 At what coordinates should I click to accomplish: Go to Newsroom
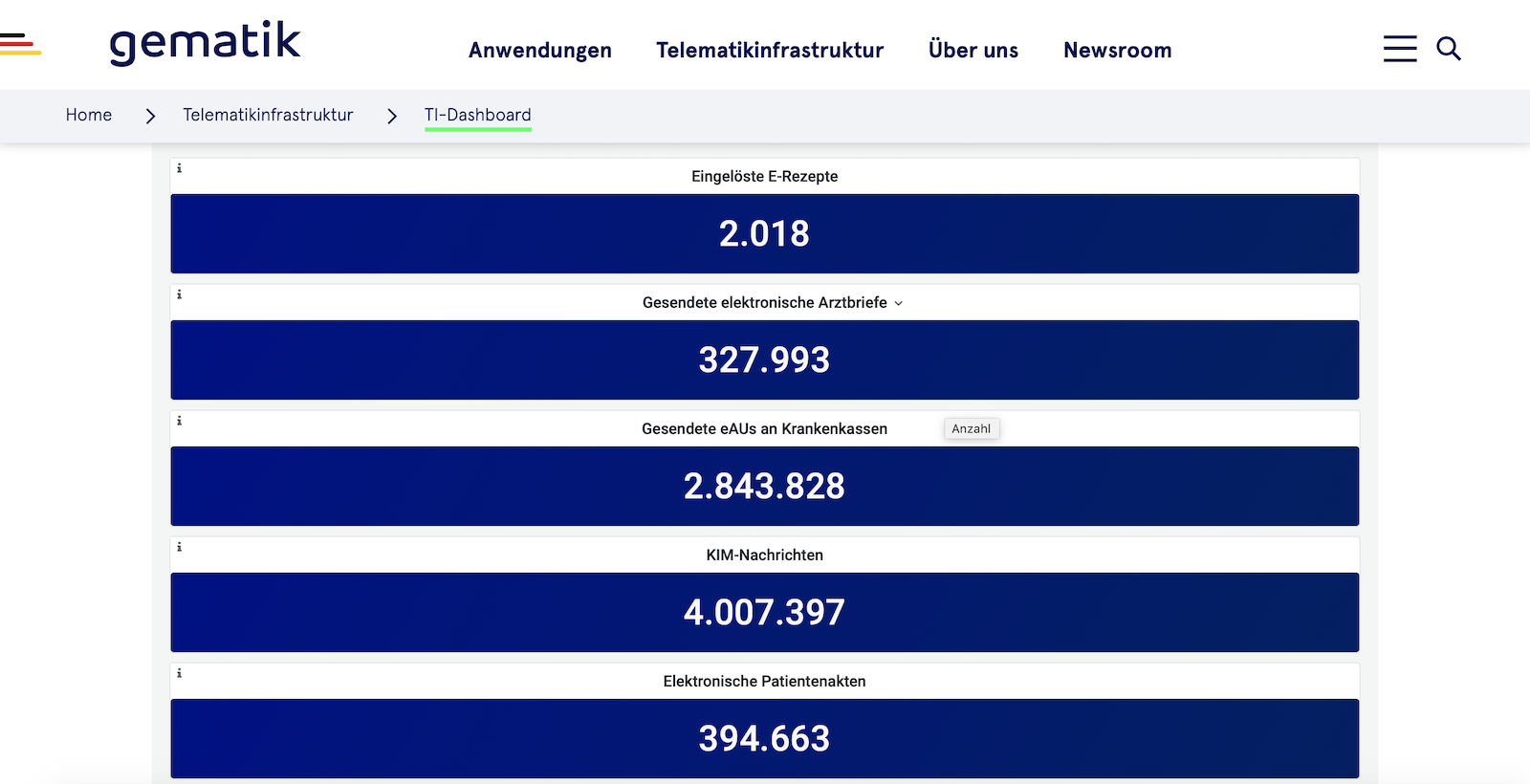click(x=1117, y=51)
